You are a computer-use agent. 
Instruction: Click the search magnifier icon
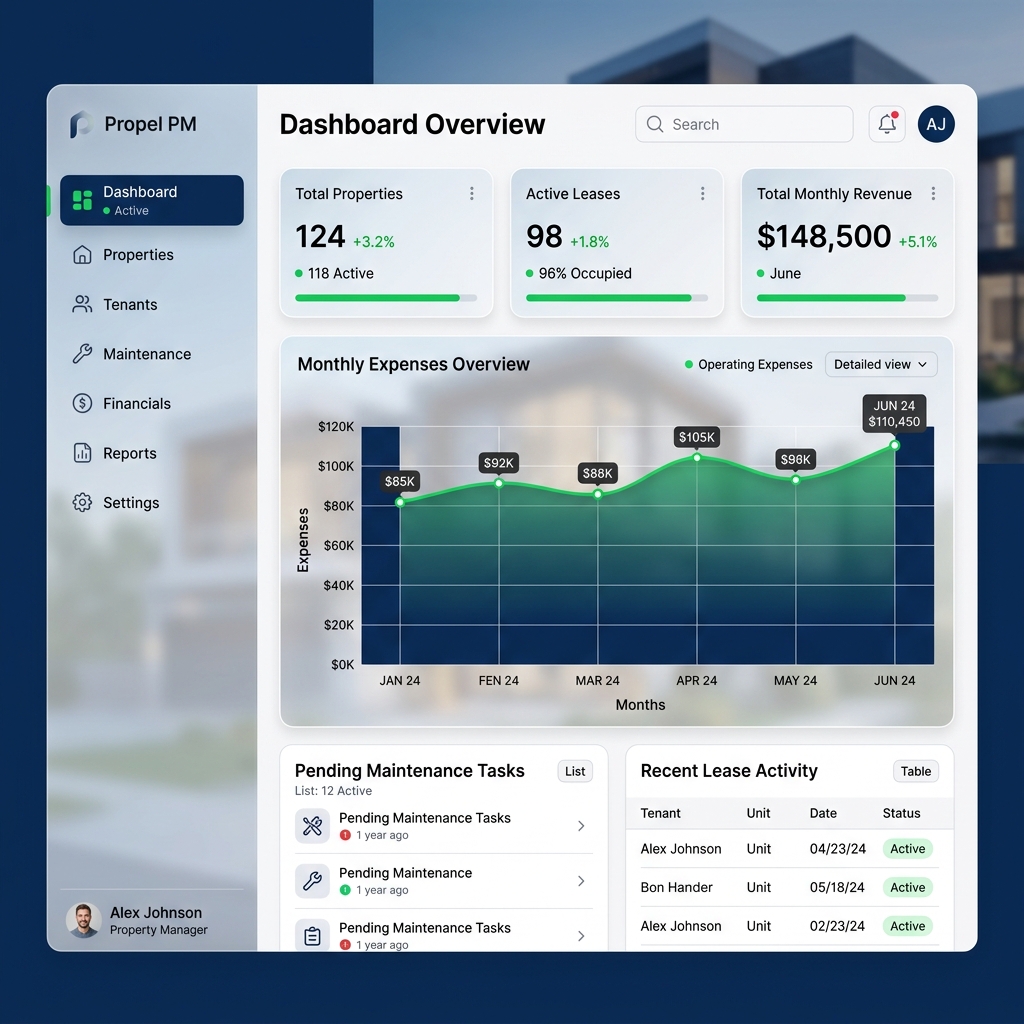654,124
